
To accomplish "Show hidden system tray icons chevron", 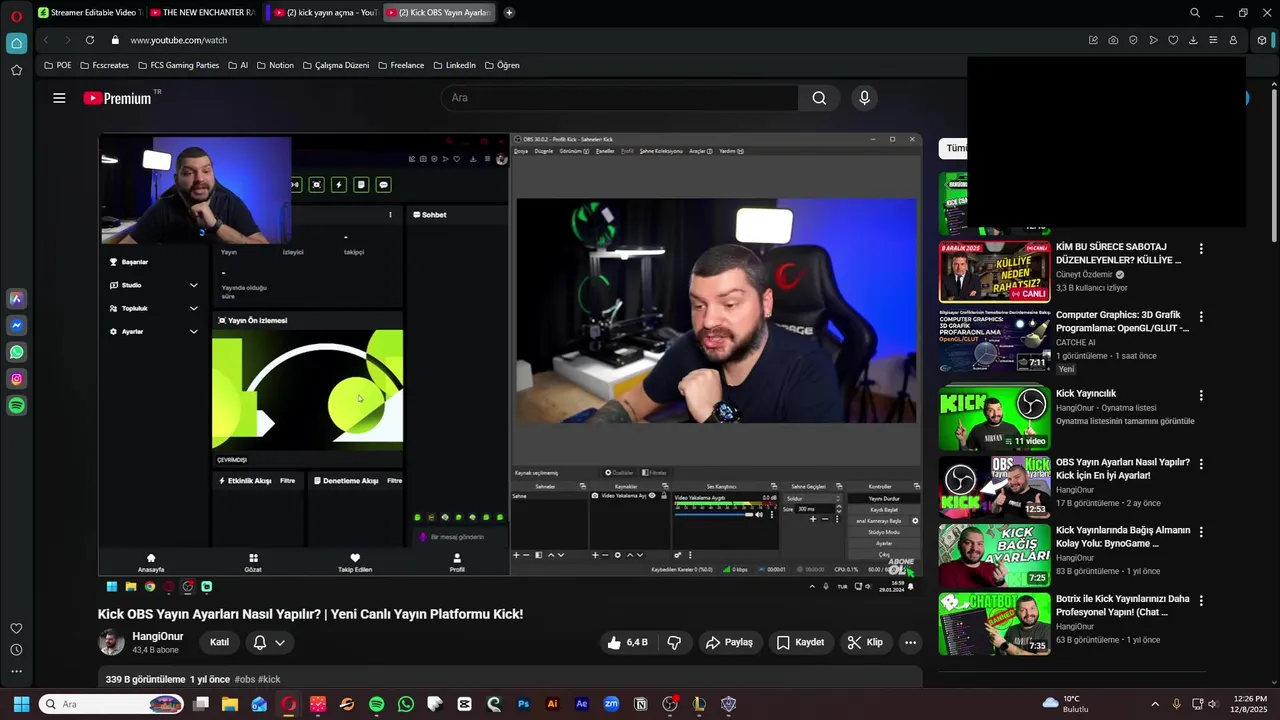I will click(x=1155, y=704).
